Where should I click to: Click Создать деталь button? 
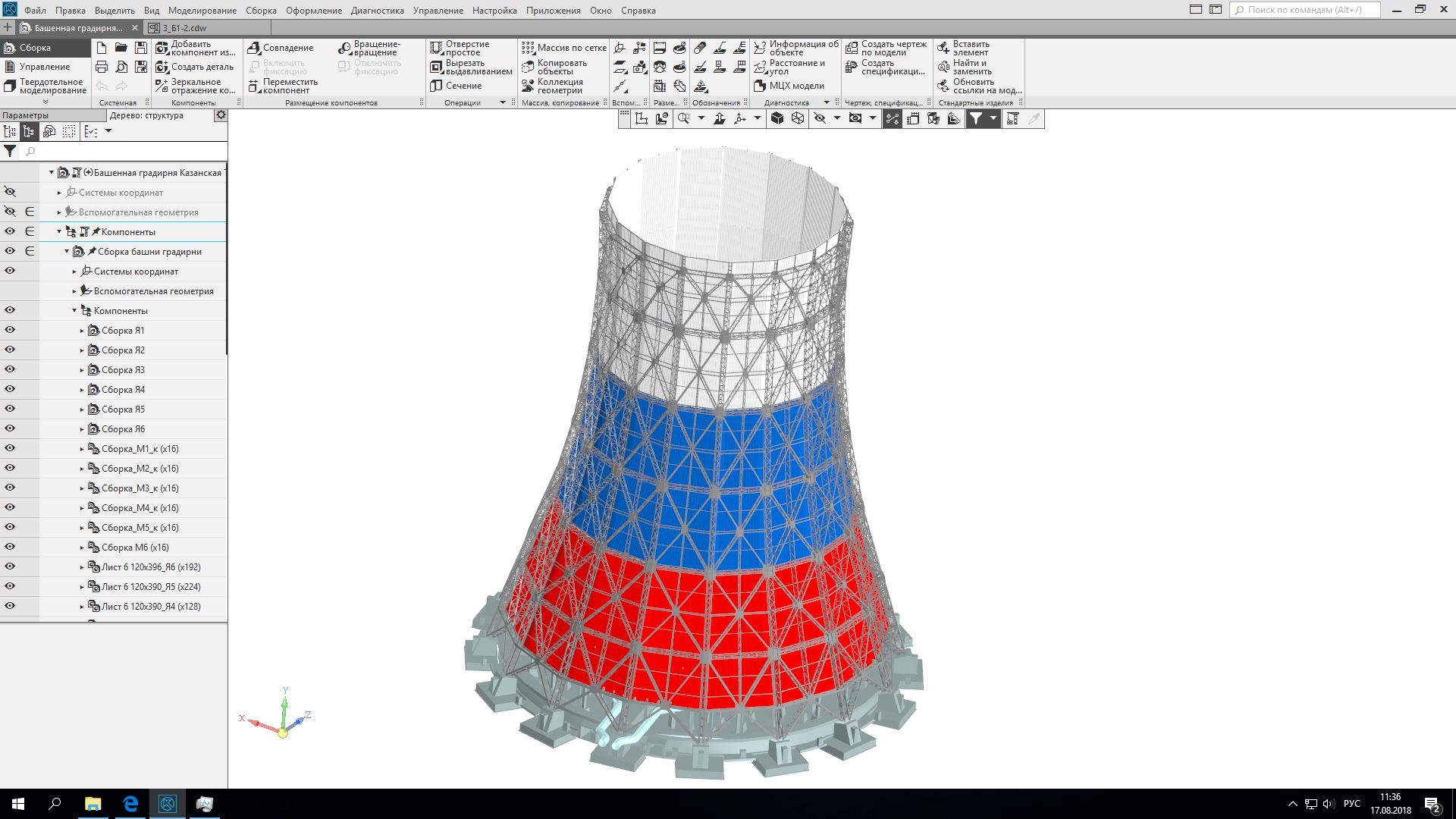pos(195,67)
